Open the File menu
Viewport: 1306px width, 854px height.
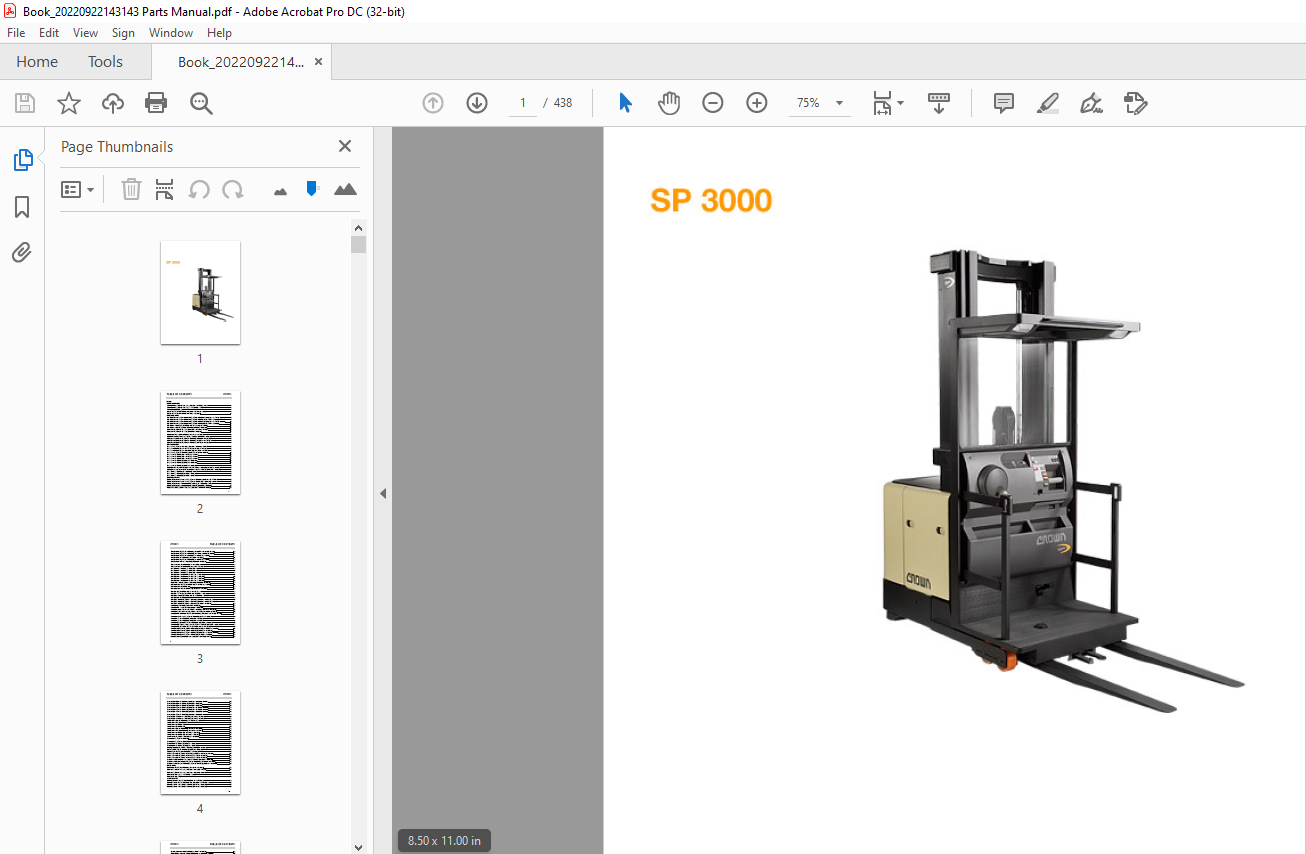(x=16, y=33)
